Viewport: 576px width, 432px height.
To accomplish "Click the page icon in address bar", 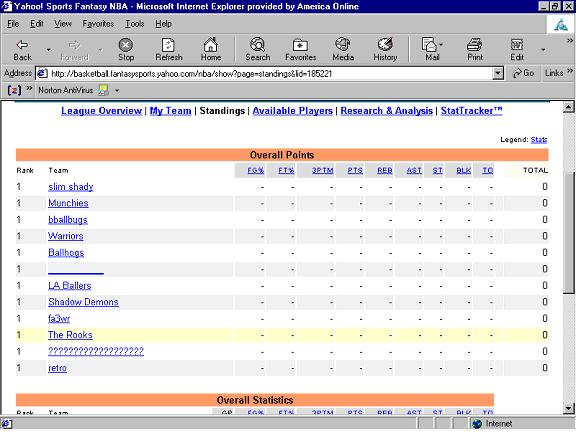I will point(42,73).
